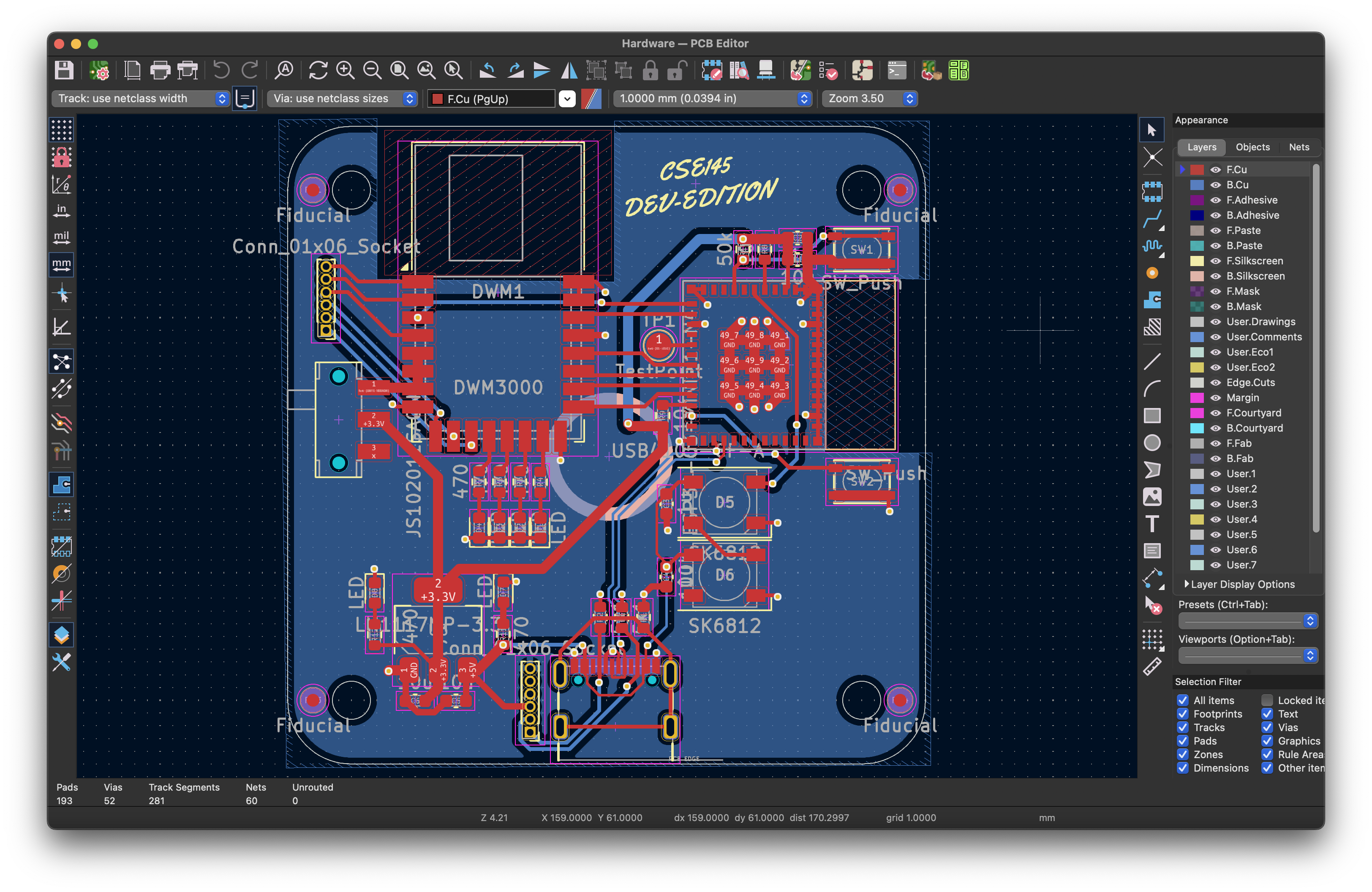1372x892 pixels.
Task: Click the Lock padlock icon
Action: [x=650, y=70]
